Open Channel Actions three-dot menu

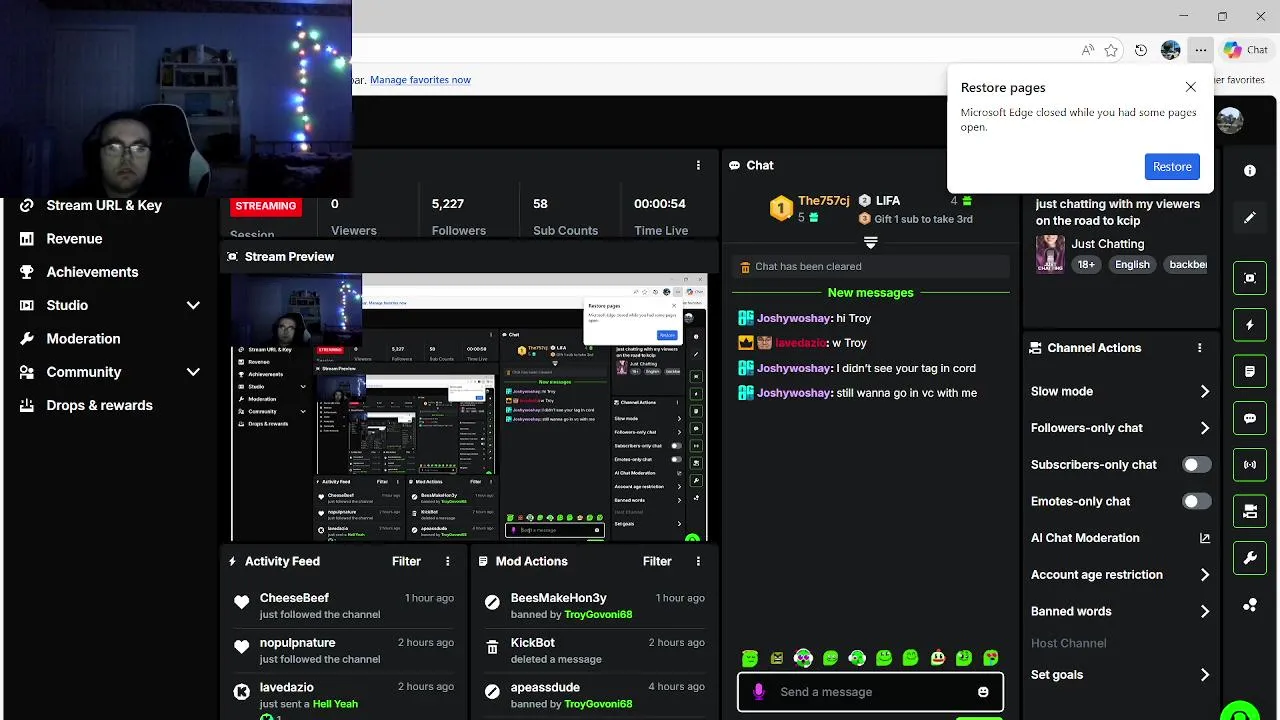click(1199, 348)
